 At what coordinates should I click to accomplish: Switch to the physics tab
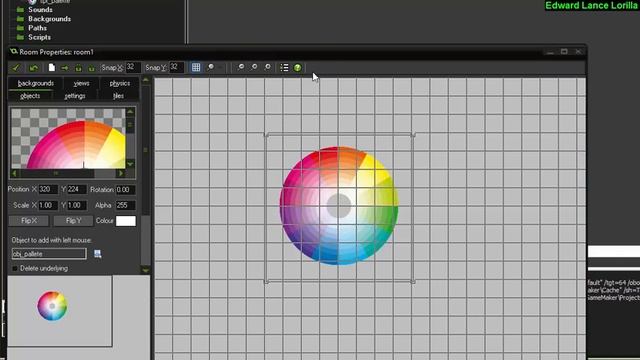tap(120, 83)
